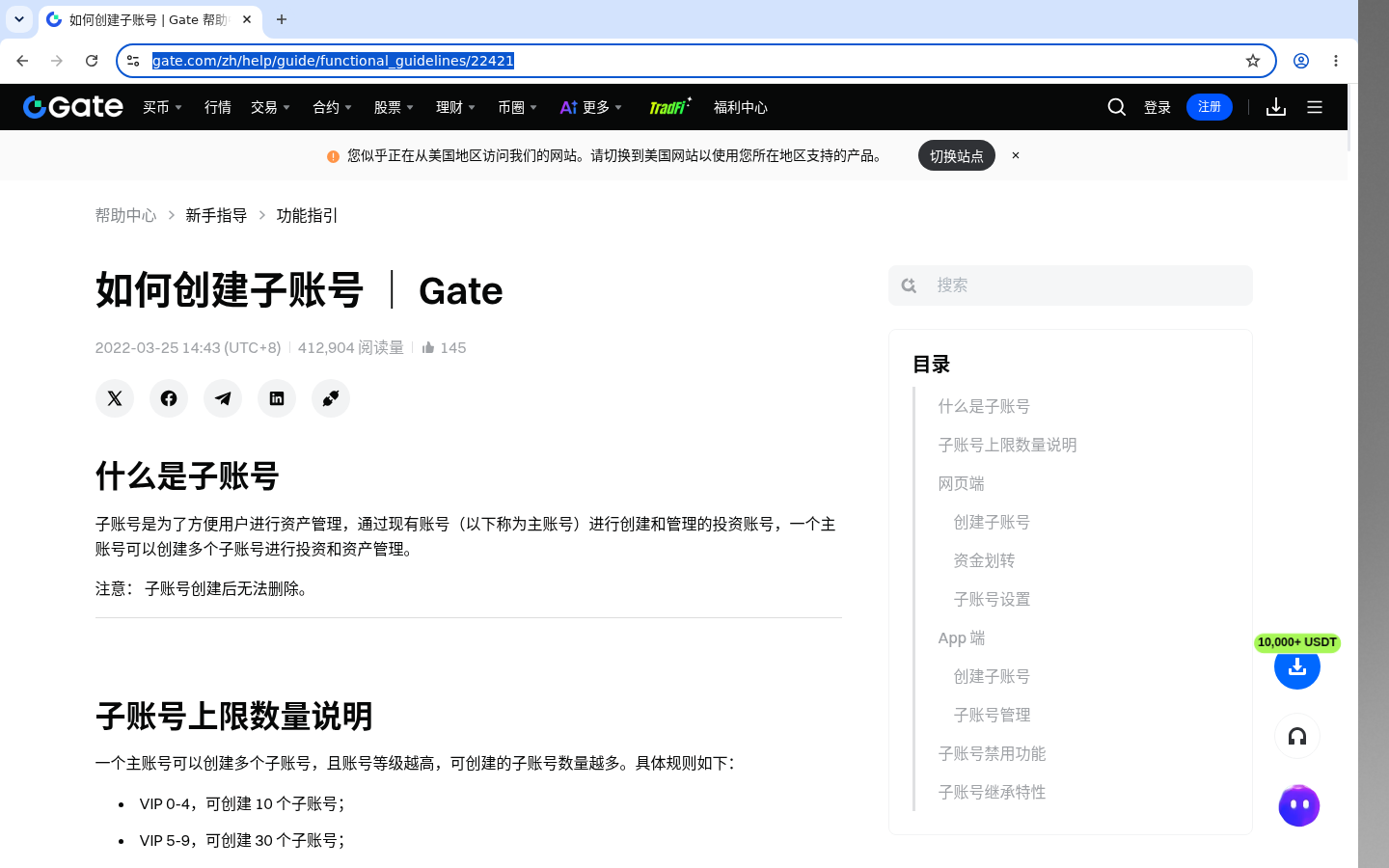The width and height of the screenshot is (1389, 868).
Task: Open TradFi in navigation
Action: tap(669, 107)
